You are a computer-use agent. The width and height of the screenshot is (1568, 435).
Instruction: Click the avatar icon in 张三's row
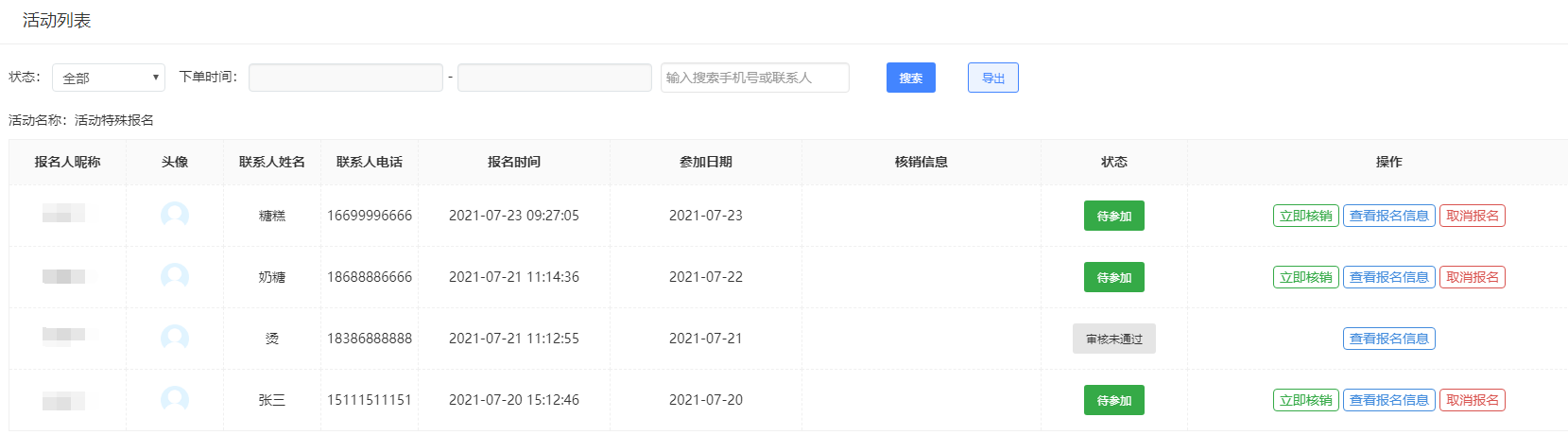pyautogui.click(x=175, y=400)
